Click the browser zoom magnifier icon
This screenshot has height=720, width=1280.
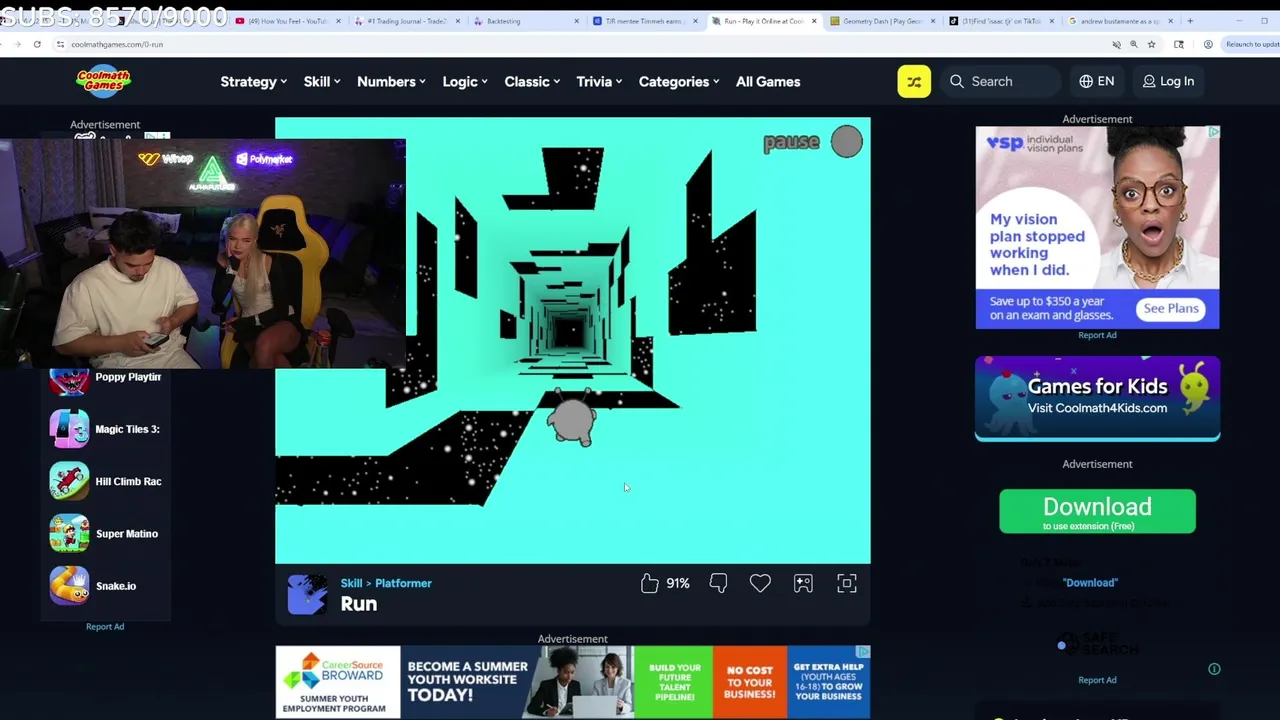(1133, 44)
